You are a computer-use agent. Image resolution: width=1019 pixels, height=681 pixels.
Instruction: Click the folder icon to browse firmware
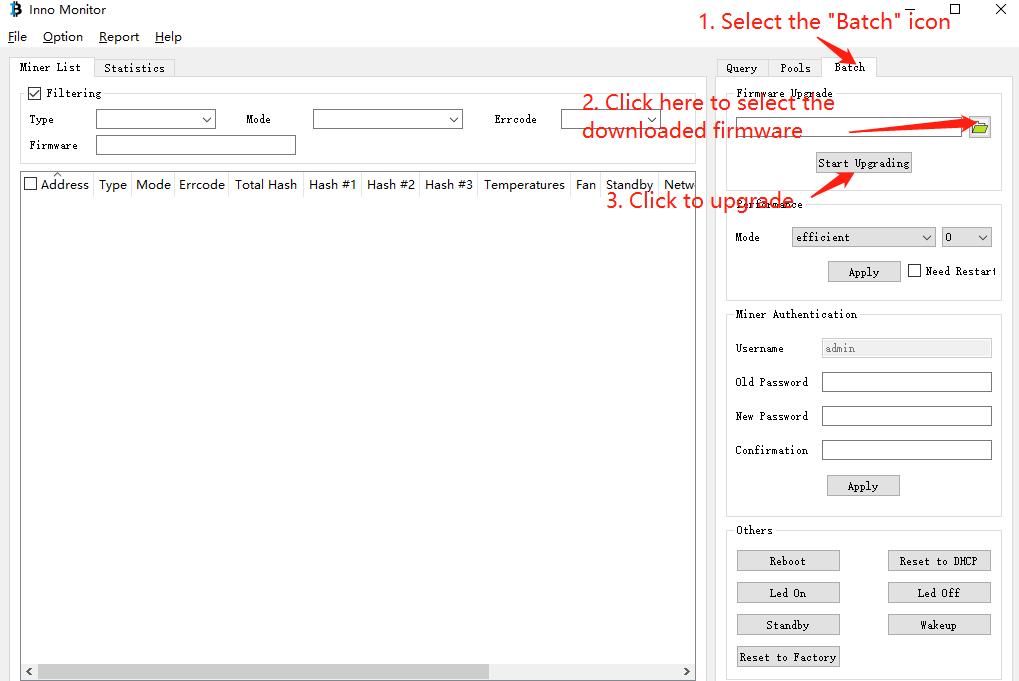pyautogui.click(x=979, y=127)
